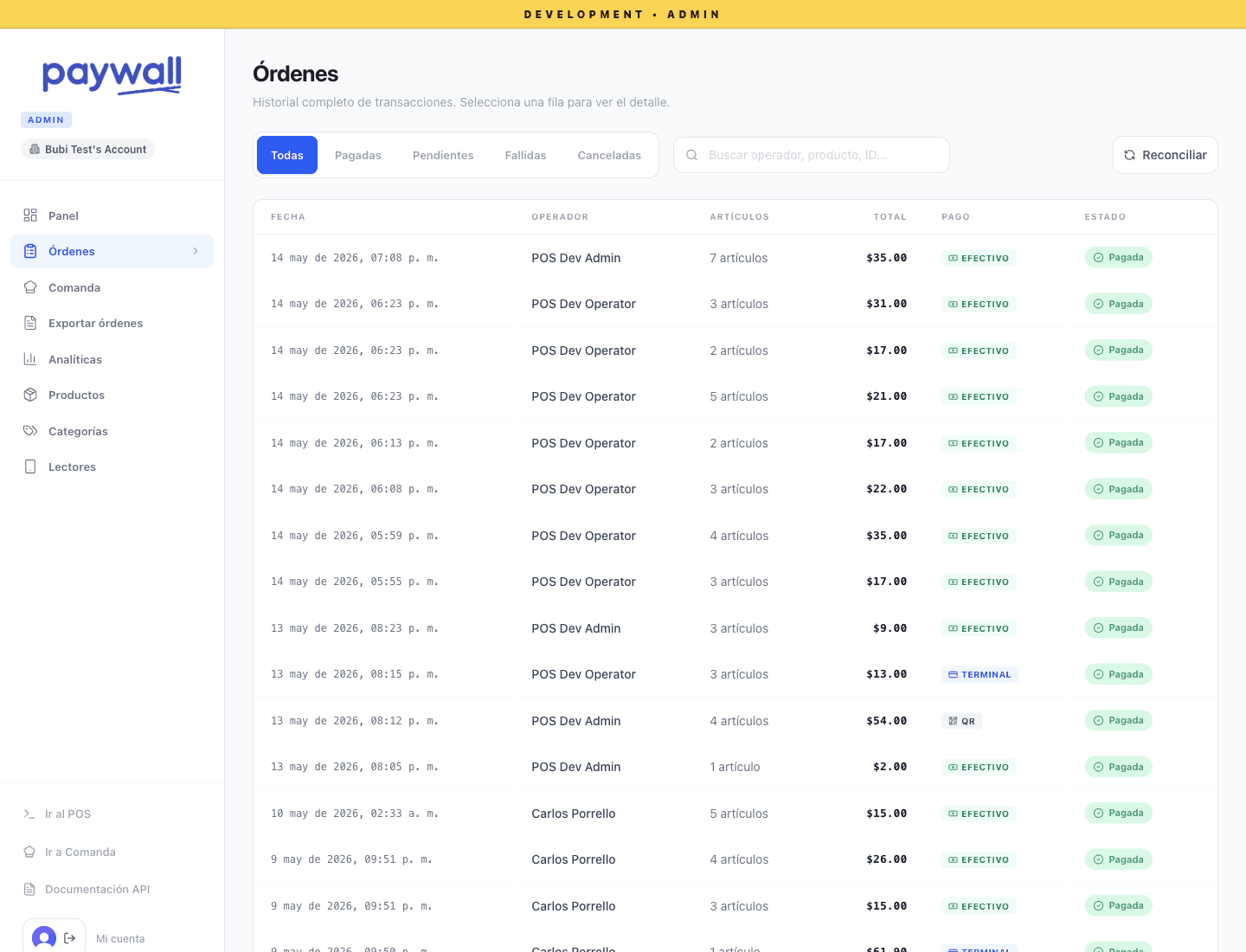Click the user avatar icon at bottom
The width and height of the screenshot is (1246, 952).
pyautogui.click(x=44, y=938)
